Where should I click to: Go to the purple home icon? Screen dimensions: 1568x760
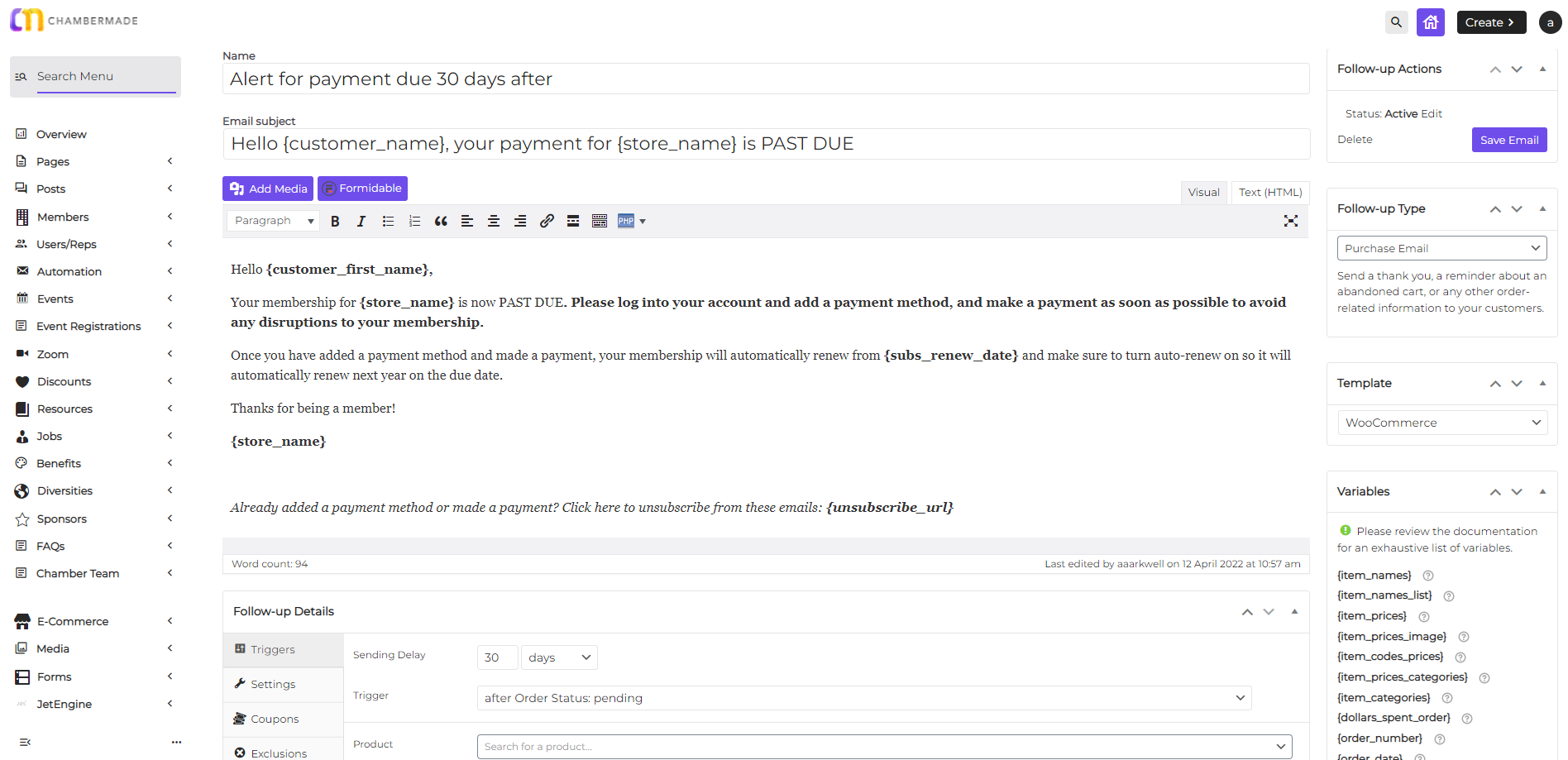1430,22
